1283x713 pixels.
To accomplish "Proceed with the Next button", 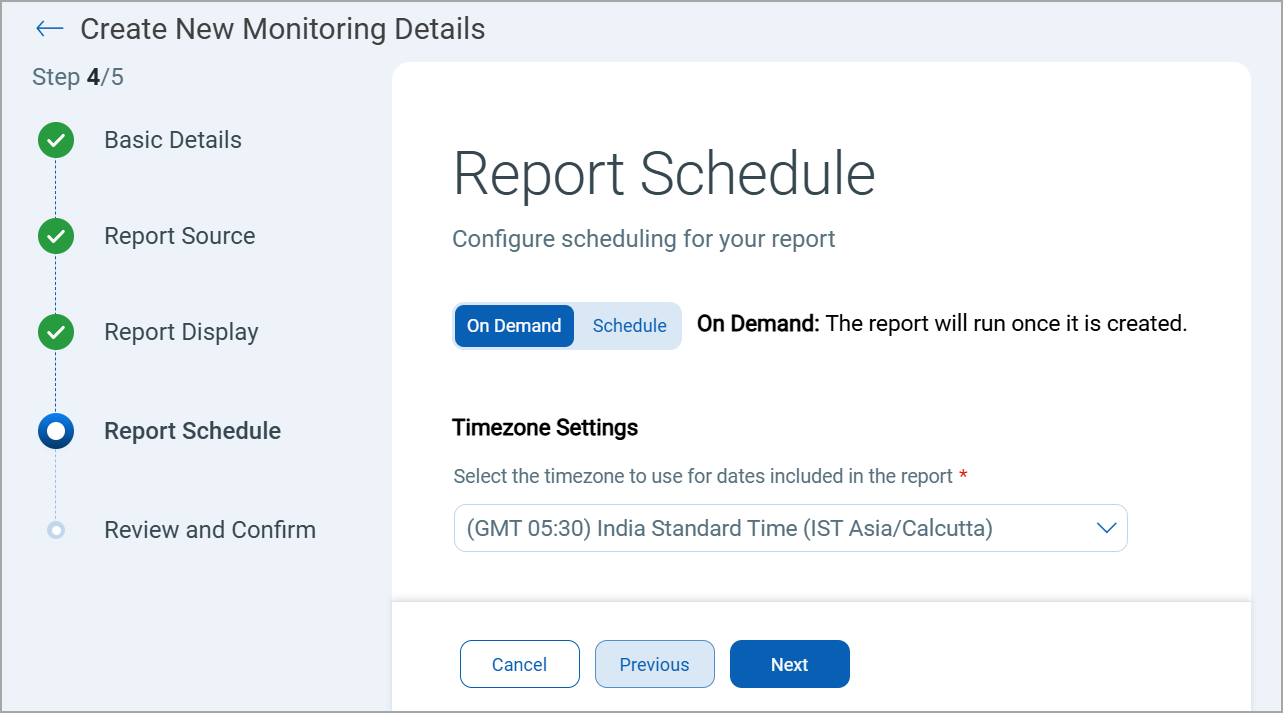I will pos(789,664).
